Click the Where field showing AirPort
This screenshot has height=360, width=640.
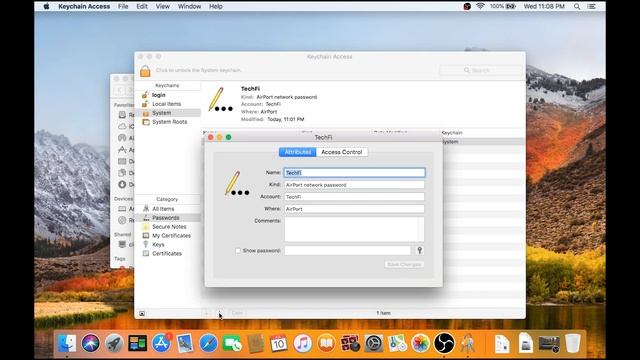pyautogui.click(x=354, y=209)
